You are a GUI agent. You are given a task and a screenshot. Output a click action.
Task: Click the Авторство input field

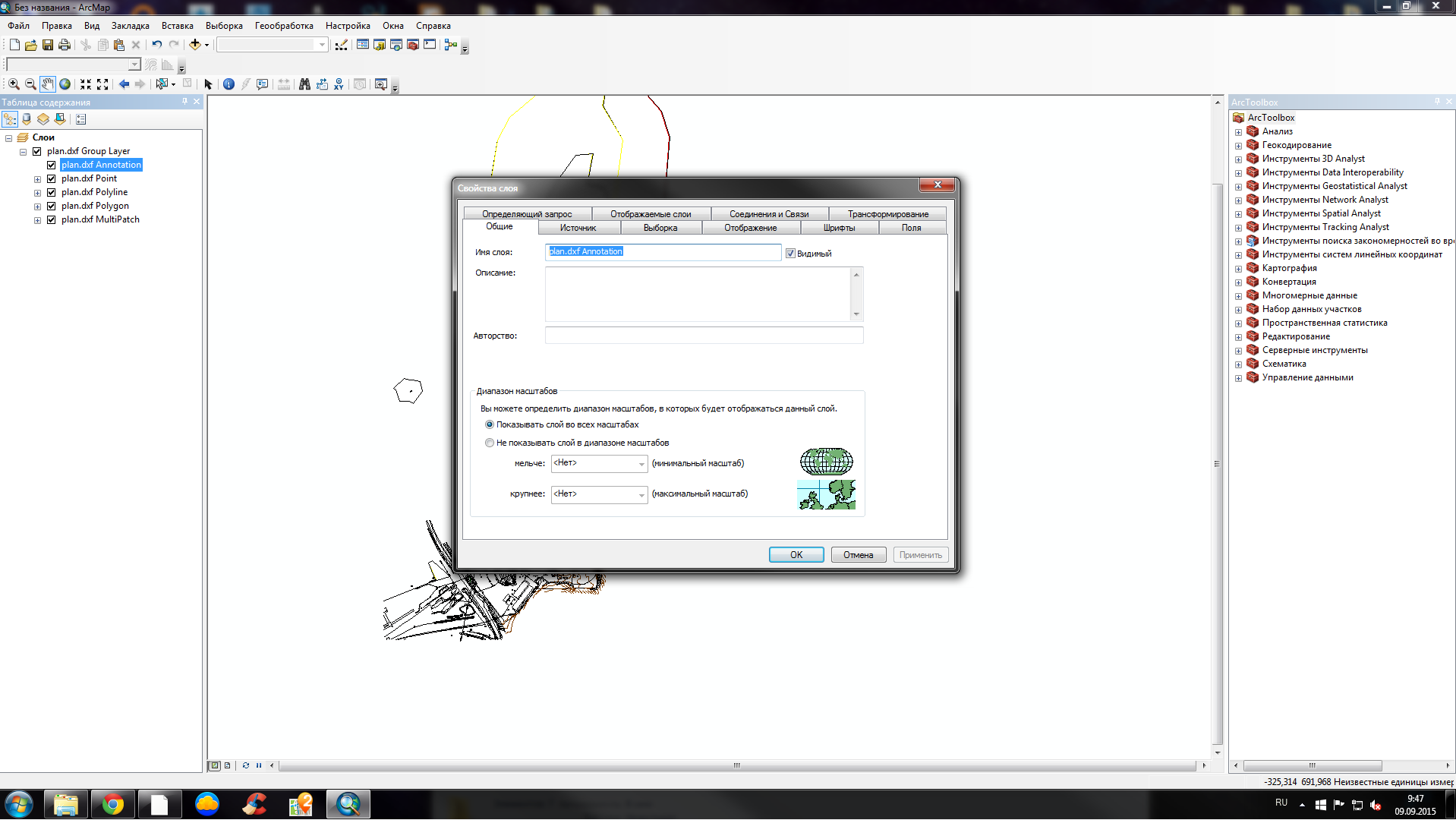tap(704, 336)
